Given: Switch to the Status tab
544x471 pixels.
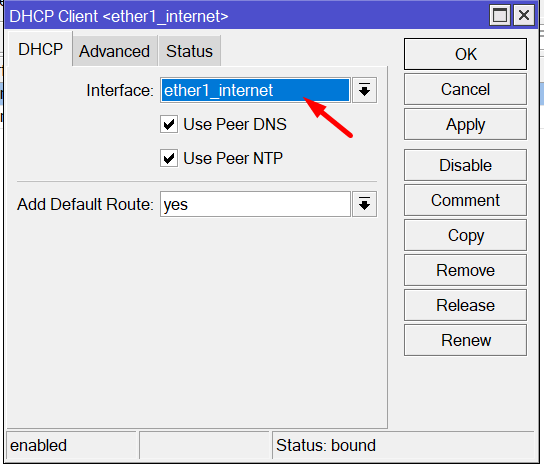Looking at the screenshot, I should click(189, 51).
